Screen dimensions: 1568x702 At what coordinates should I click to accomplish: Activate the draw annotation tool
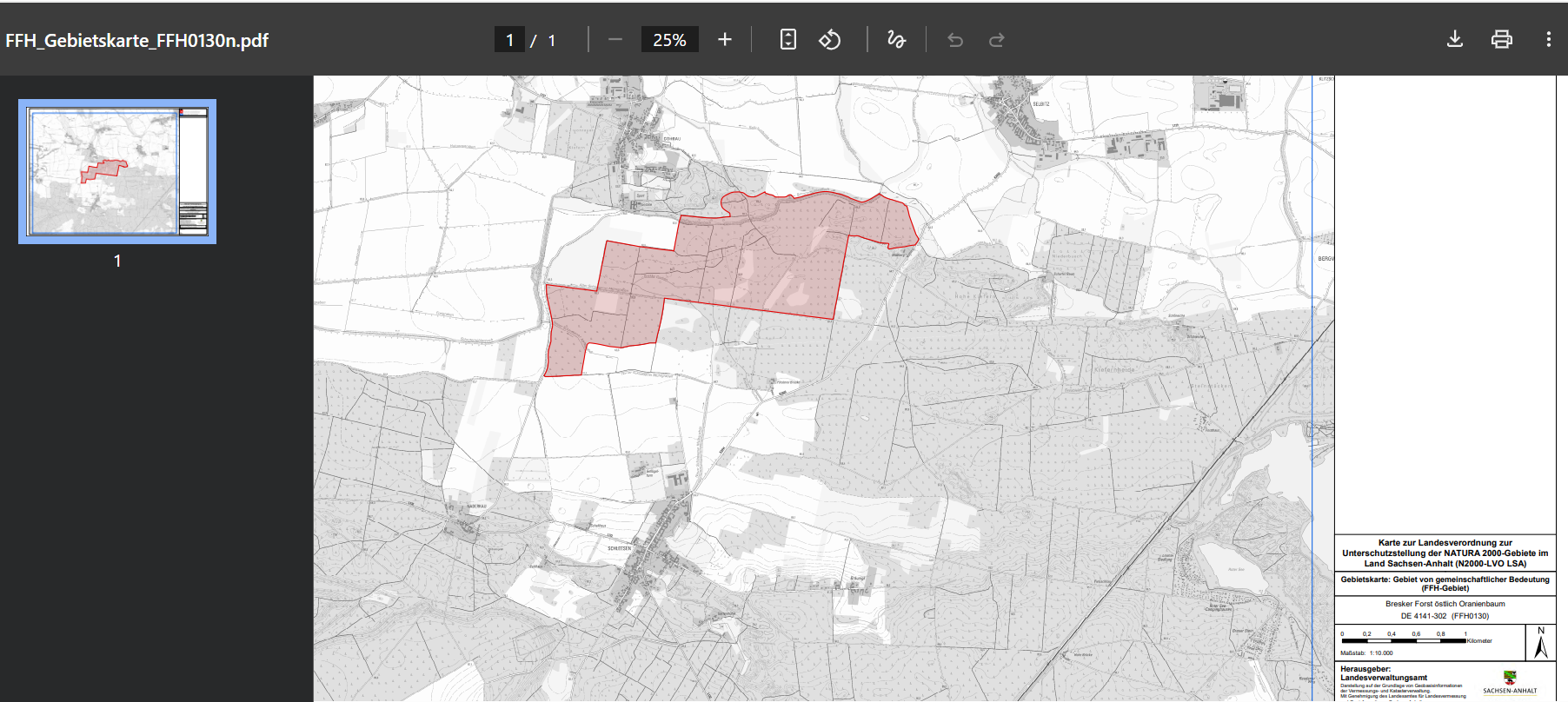(896, 40)
